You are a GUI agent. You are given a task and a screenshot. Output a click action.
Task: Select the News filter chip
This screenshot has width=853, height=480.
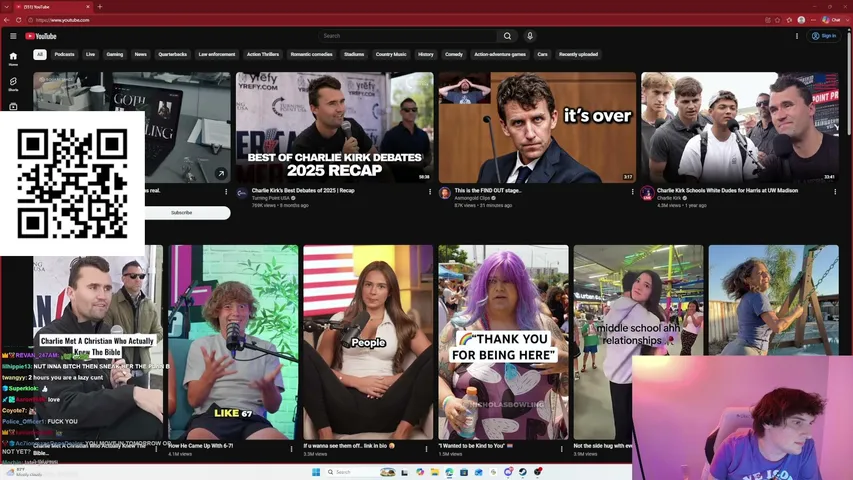coord(140,54)
